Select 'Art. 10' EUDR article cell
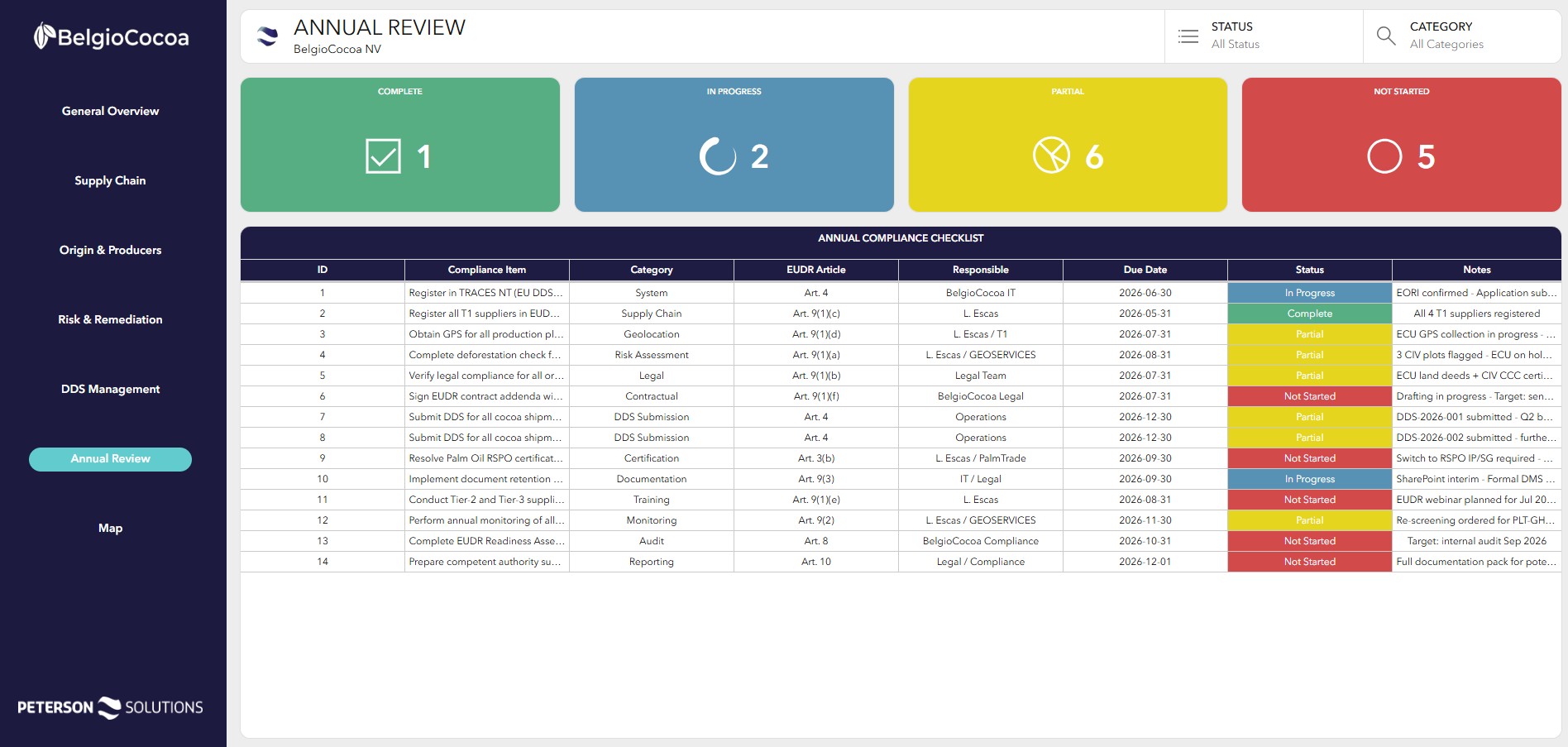The height and width of the screenshot is (747, 1568). [x=816, y=562]
